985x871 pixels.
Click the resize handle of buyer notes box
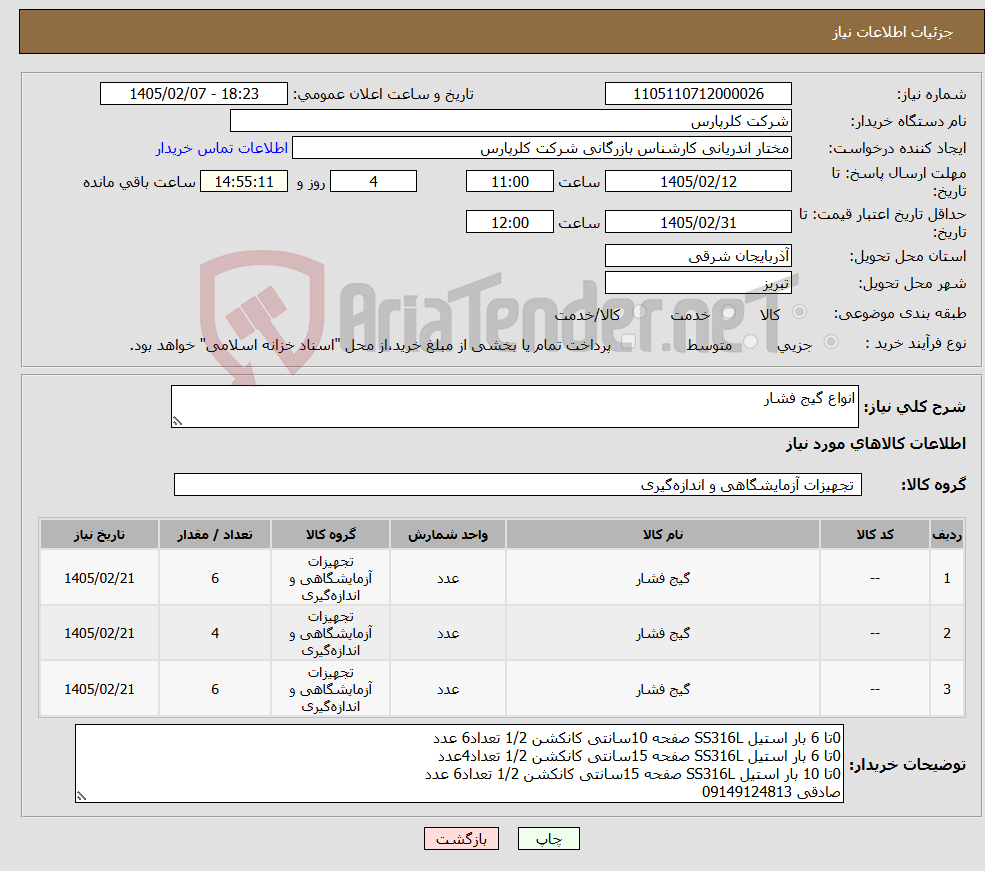[81, 796]
